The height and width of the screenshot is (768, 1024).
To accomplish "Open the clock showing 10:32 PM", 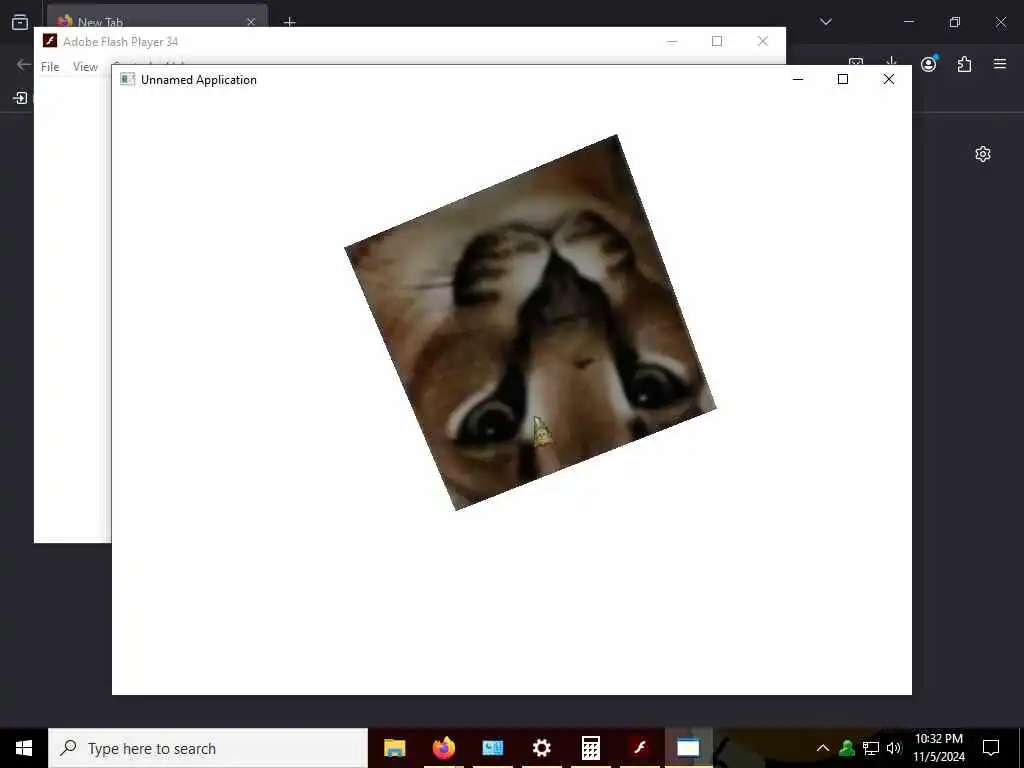I will pyautogui.click(x=938, y=748).
